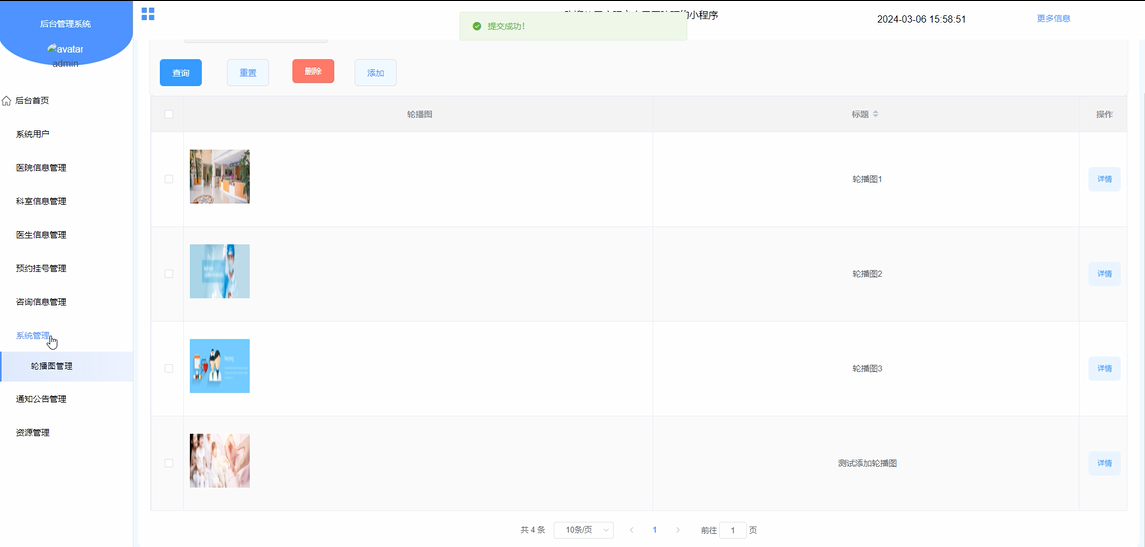Check the checkbox for 轮播图2 row
Screen dimensions: 1145x547
point(169,274)
